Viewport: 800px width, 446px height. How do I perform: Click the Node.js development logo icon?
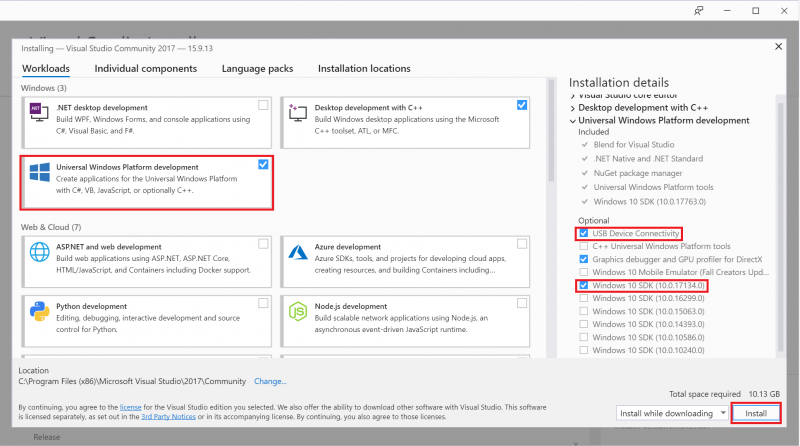click(x=298, y=311)
